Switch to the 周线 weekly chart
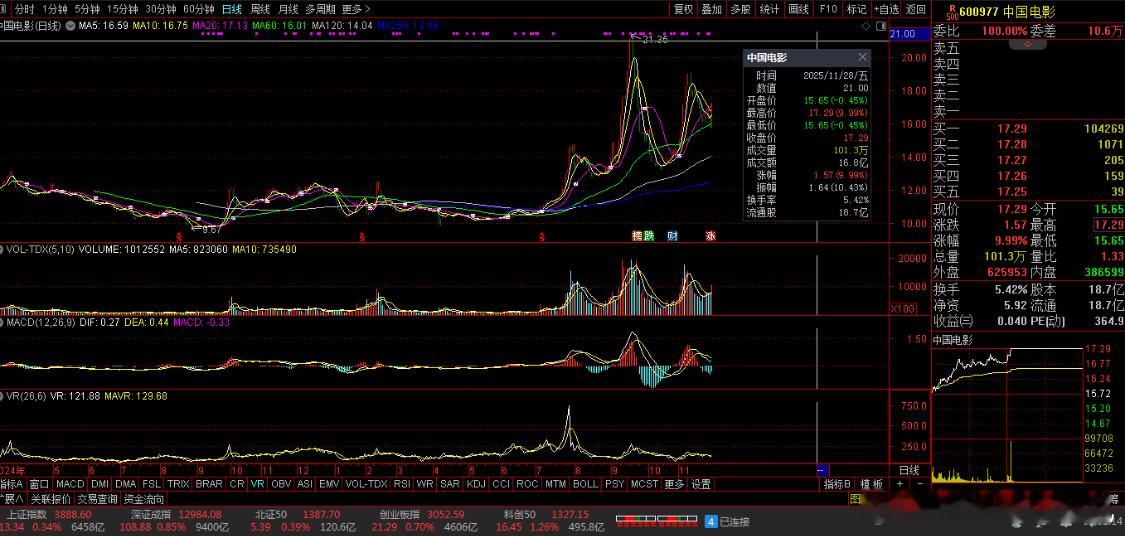Viewport: 1125px width, 536px height. tap(260, 9)
